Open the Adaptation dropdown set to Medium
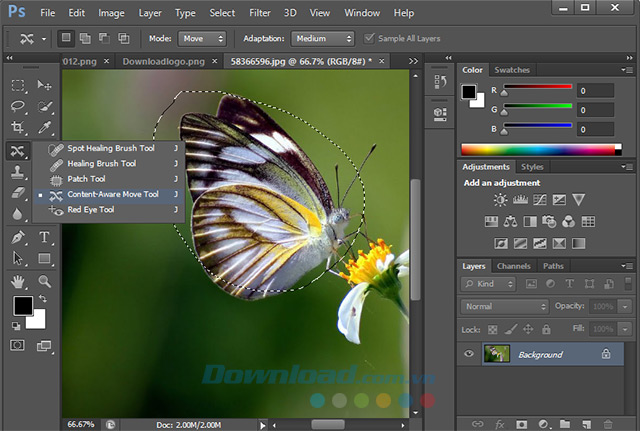The width and height of the screenshot is (640, 431). [322, 38]
